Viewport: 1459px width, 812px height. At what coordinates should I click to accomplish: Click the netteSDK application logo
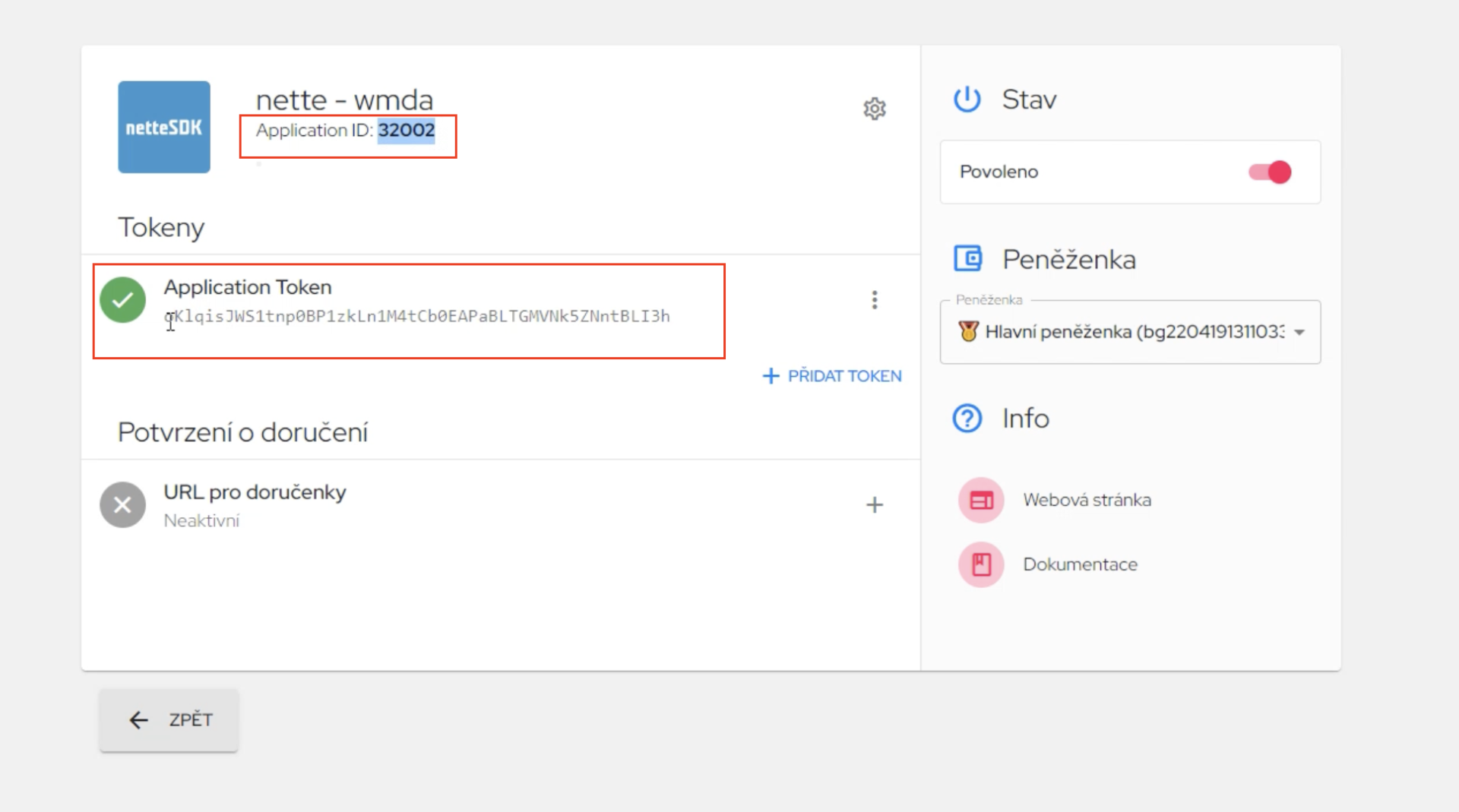pyautogui.click(x=164, y=127)
